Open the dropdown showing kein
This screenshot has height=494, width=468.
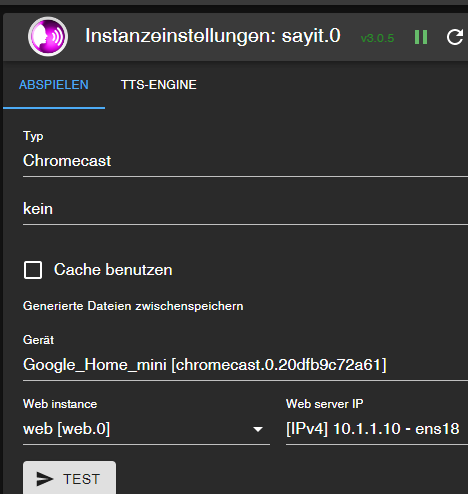coord(245,209)
